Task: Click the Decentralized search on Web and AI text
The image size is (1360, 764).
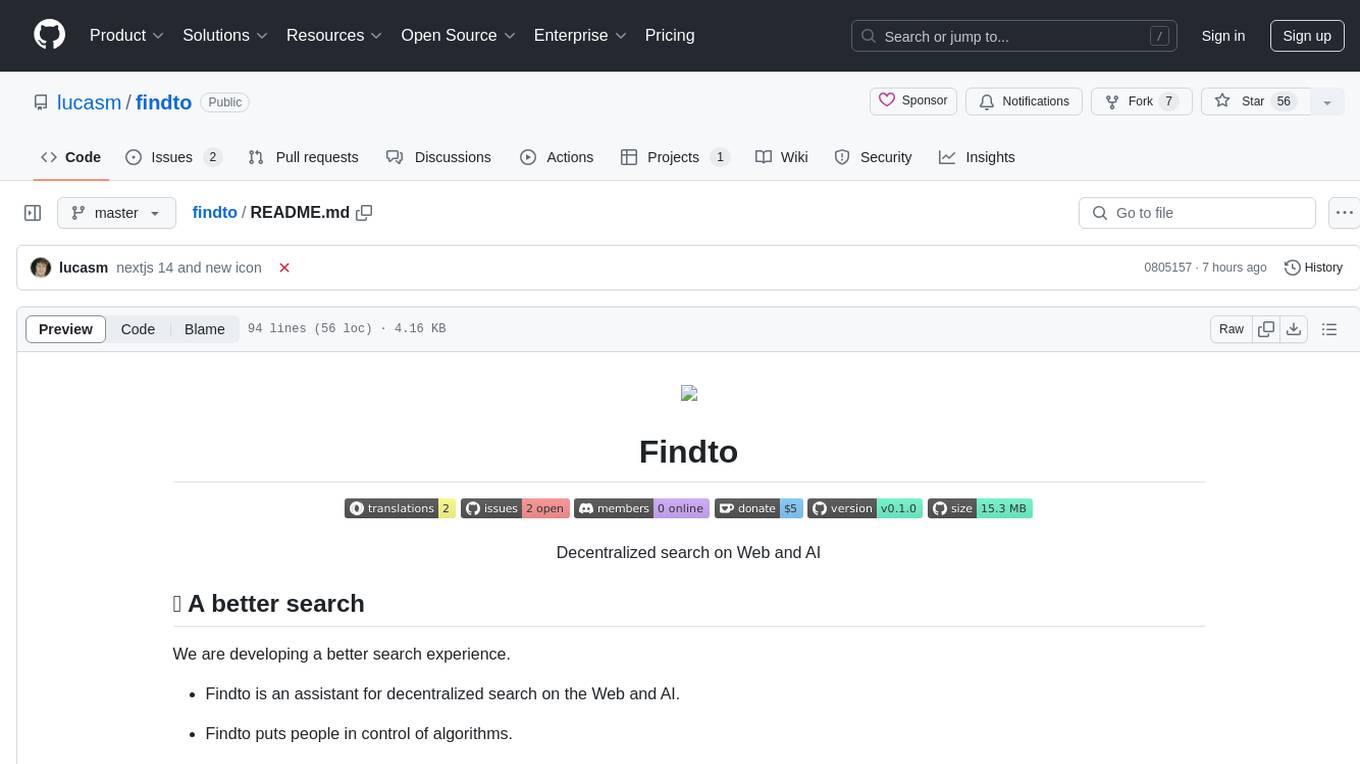Action: tap(688, 552)
